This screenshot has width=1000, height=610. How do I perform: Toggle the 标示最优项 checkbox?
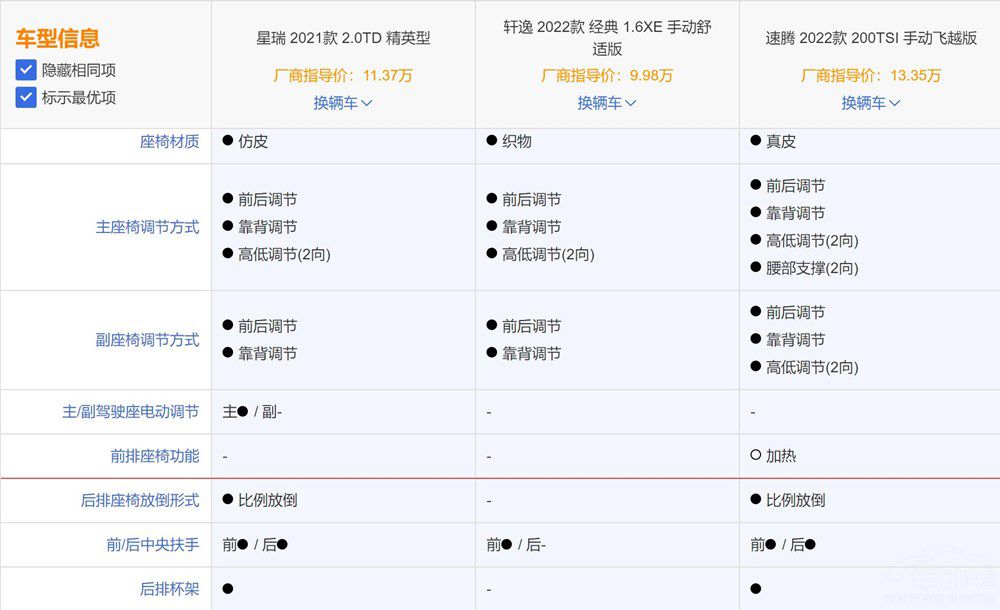26,97
